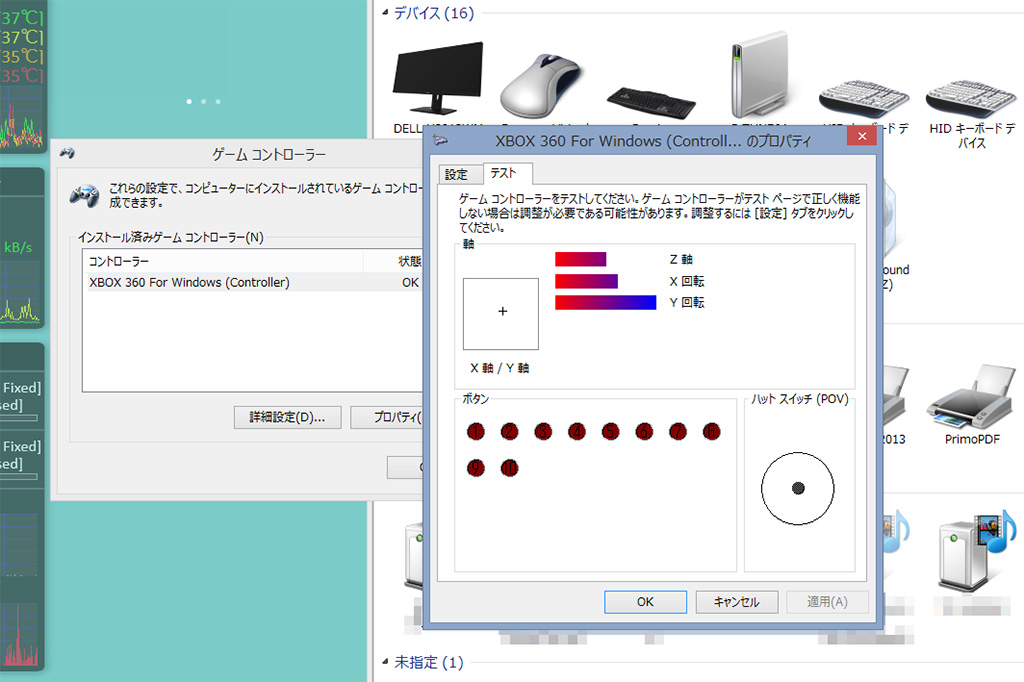Select the mouse device icon

541,86
